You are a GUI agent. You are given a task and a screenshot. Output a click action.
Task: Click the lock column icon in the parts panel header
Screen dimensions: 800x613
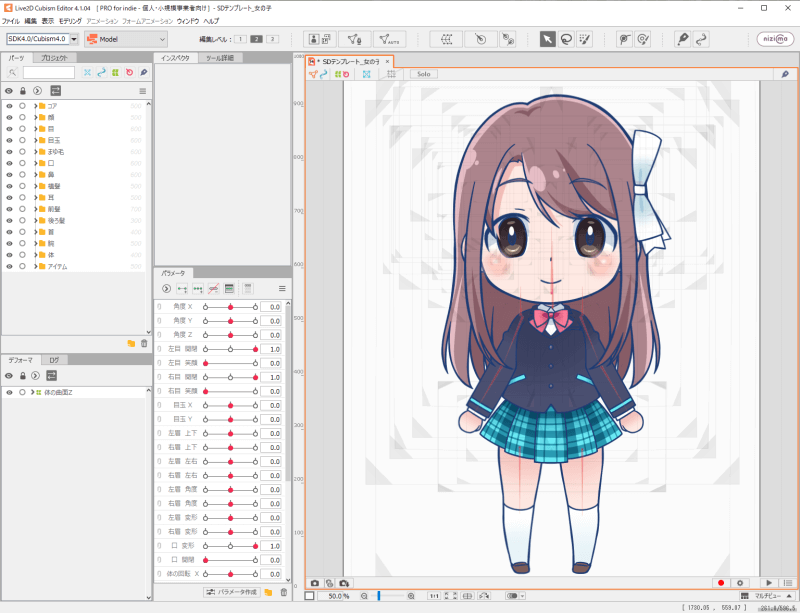coord(22,91)
